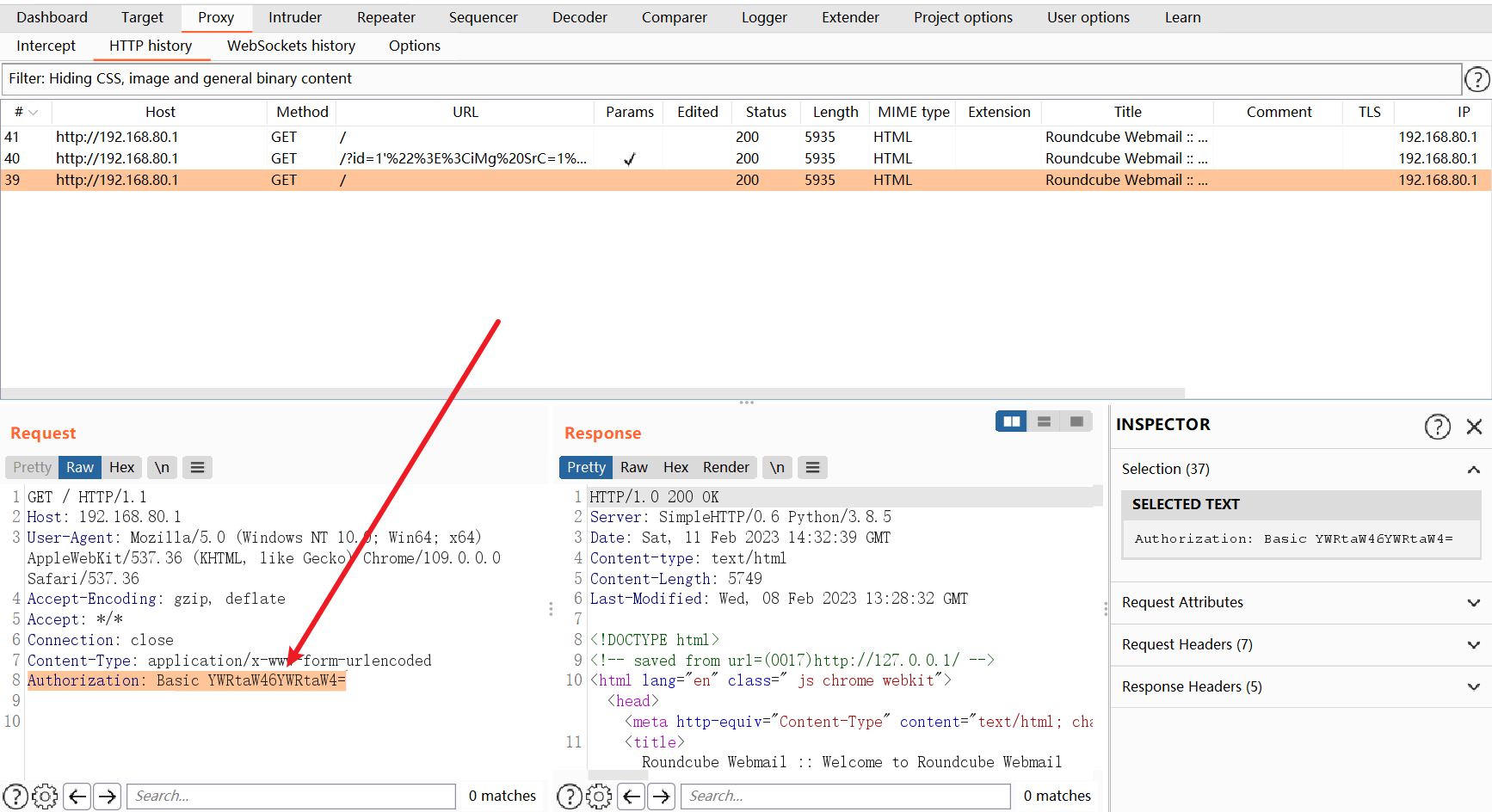Open Inspector help icon
Image resolution: width=1492 pixels, height=812 pixels.
pos(1437,427)
